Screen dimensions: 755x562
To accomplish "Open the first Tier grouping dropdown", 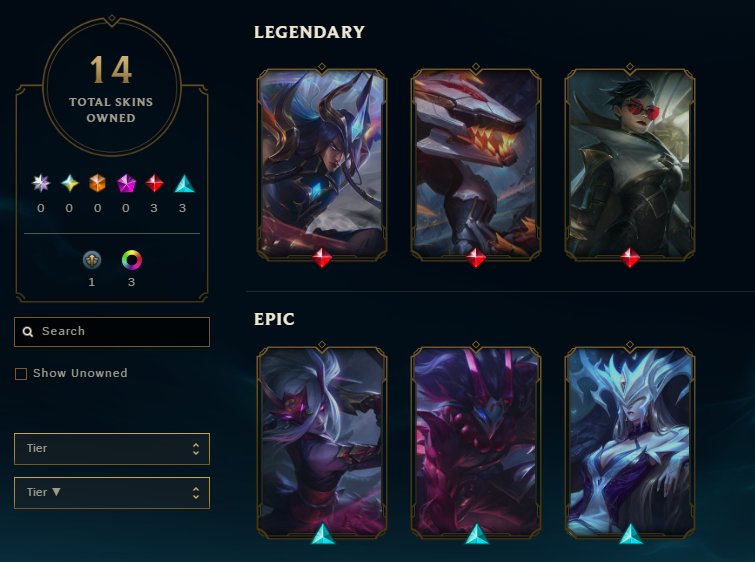I will [112, 449].
